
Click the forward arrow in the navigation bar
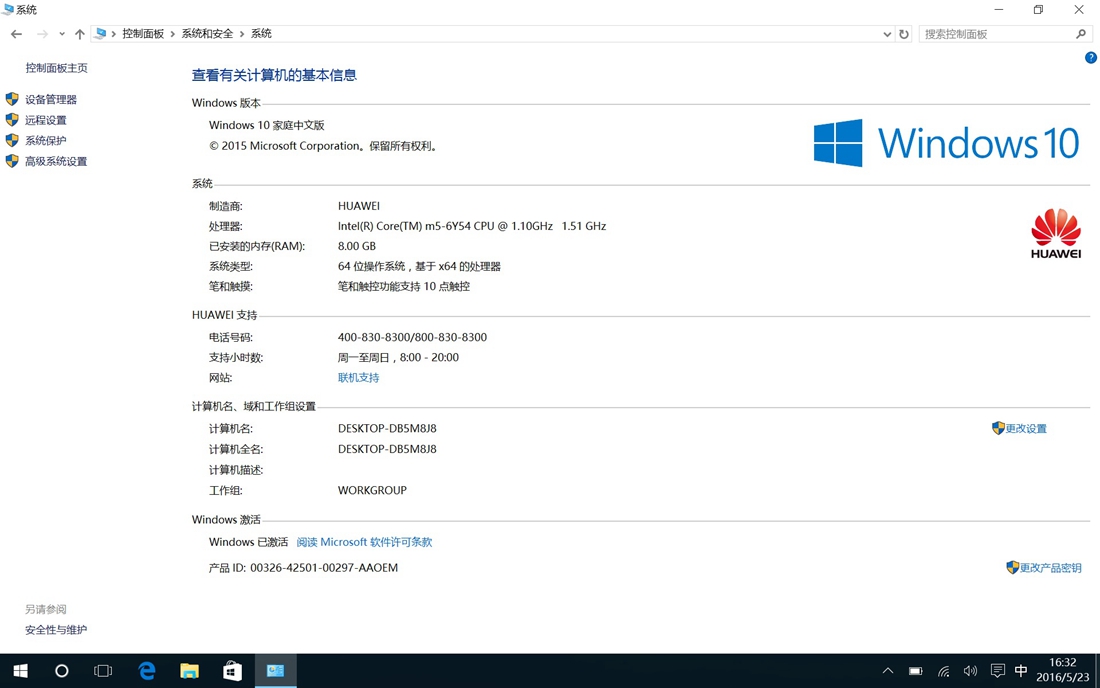pos(42,34)
